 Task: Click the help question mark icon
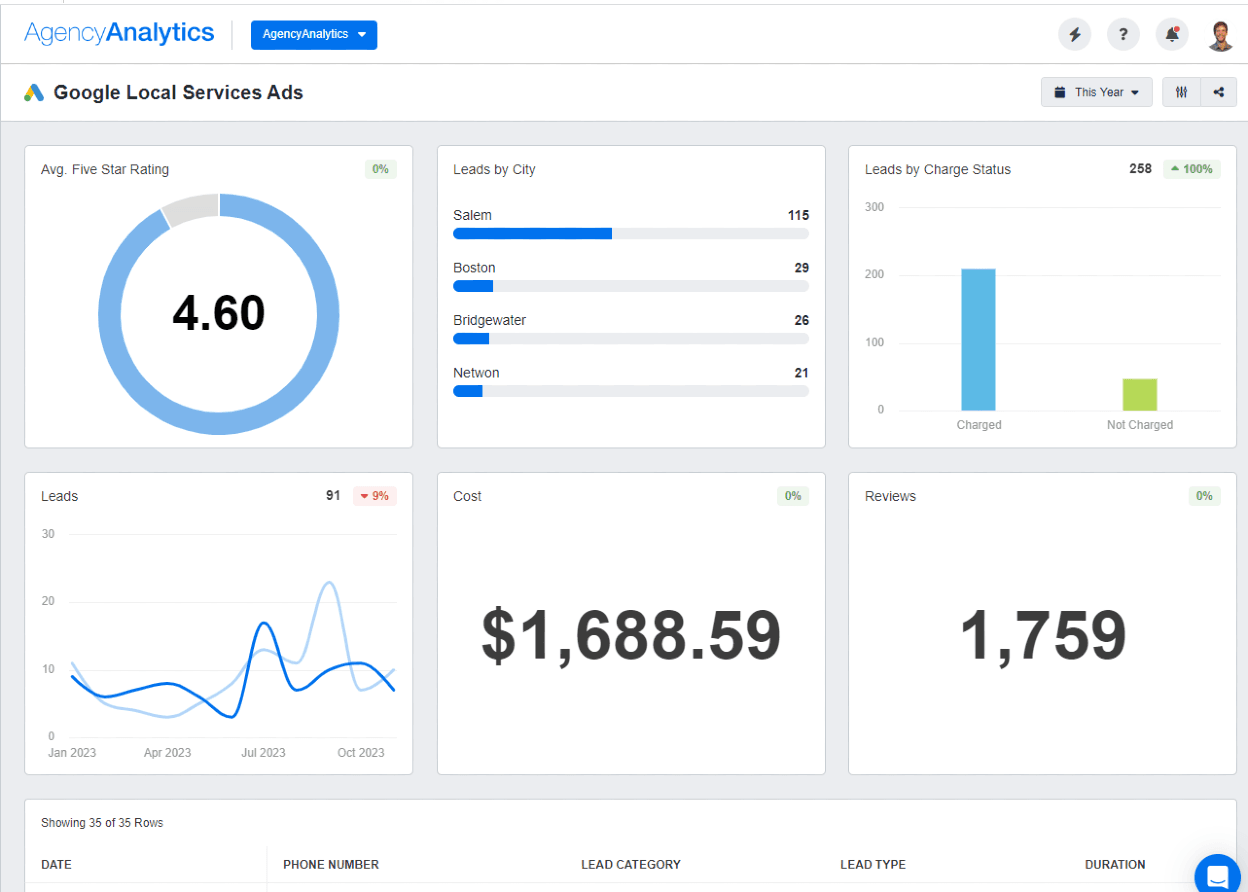1123,34
